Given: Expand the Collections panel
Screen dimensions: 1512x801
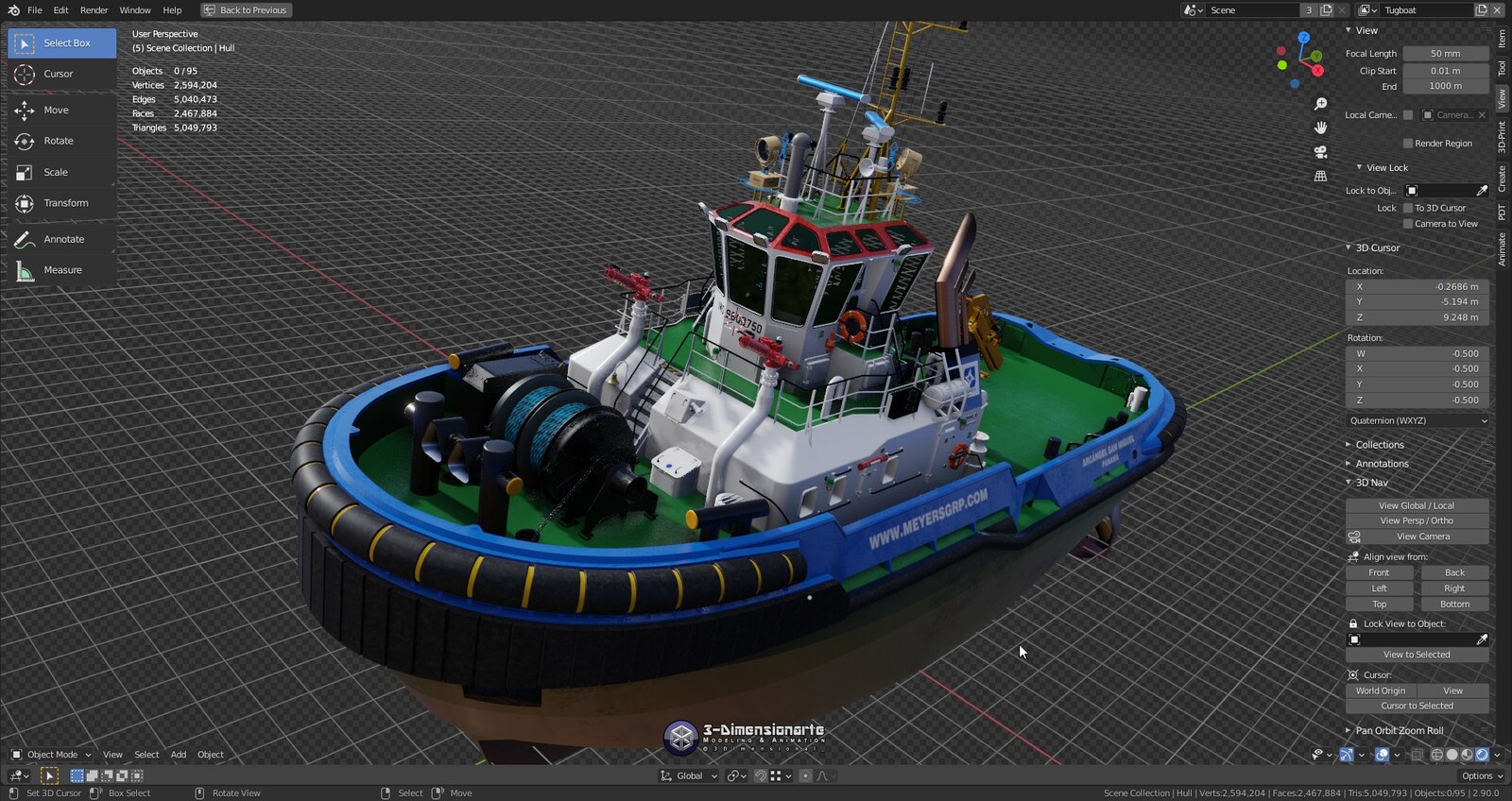Looking at the screenshot, I should pyautogui.click(x=1380, y=445).
